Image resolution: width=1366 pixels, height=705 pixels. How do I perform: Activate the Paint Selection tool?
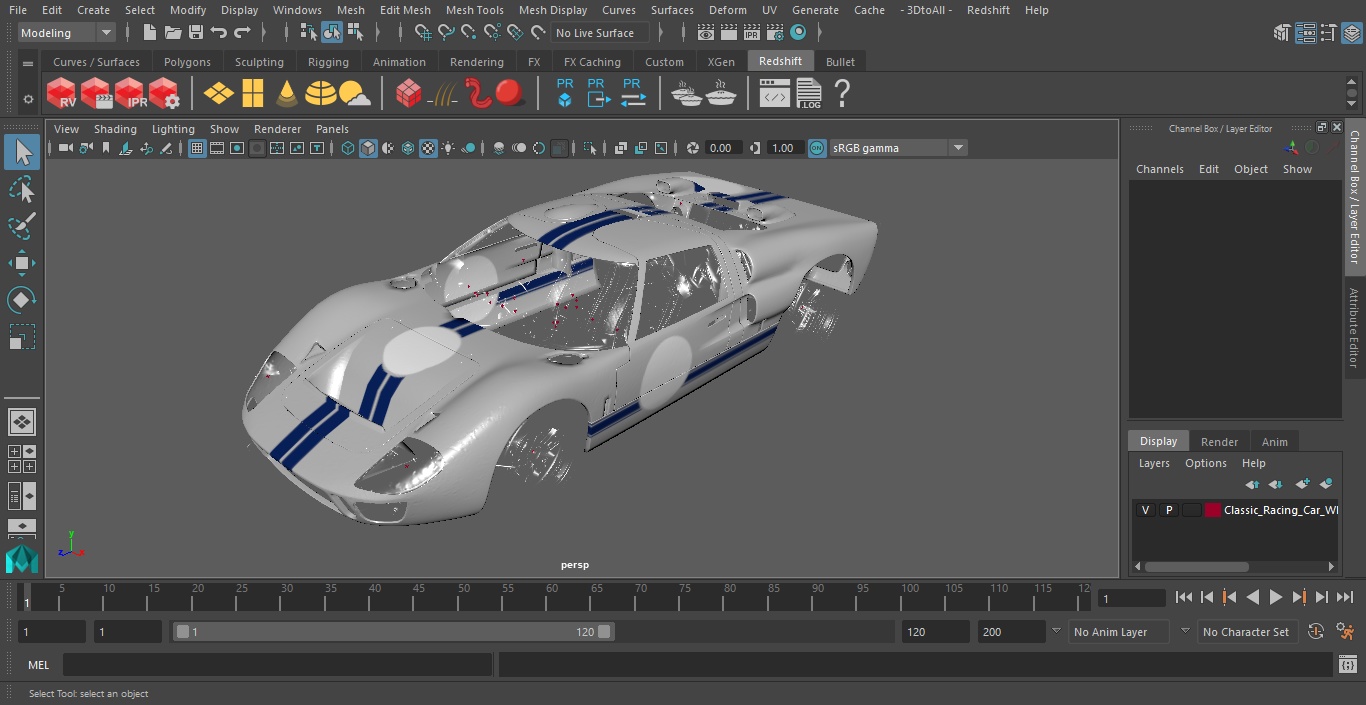(21, 226)
